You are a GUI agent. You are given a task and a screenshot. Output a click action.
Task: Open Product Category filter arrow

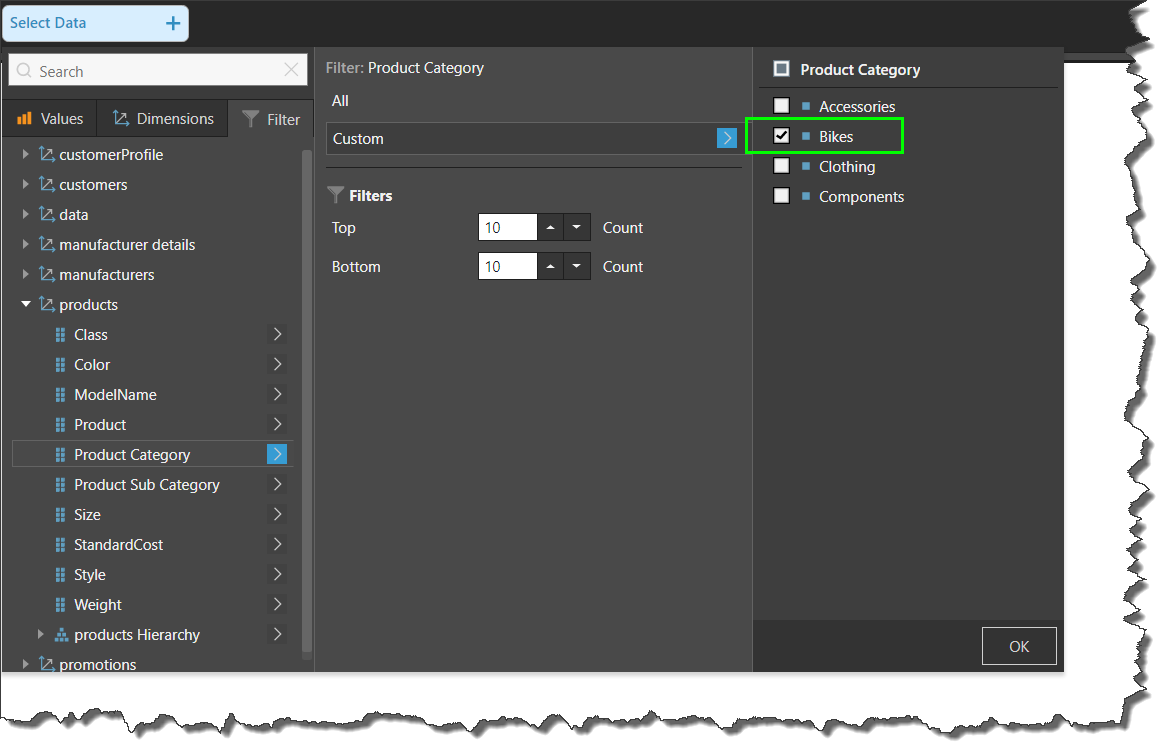tap(277, 454)
